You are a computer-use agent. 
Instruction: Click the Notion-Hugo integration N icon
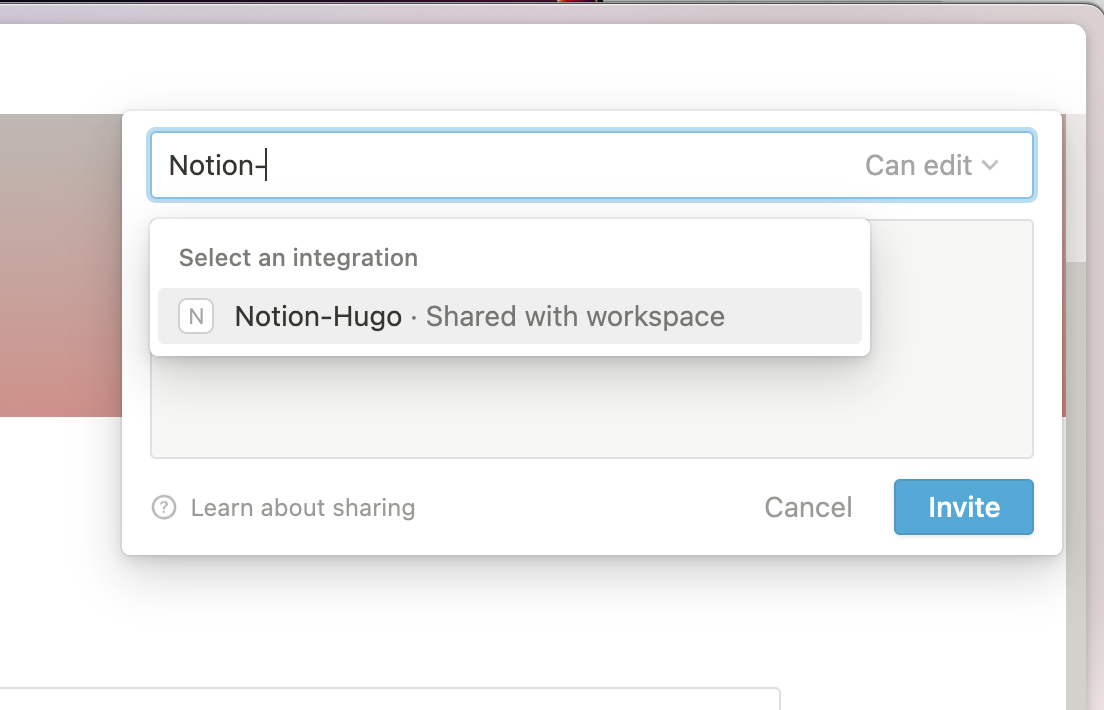(196, 316)
